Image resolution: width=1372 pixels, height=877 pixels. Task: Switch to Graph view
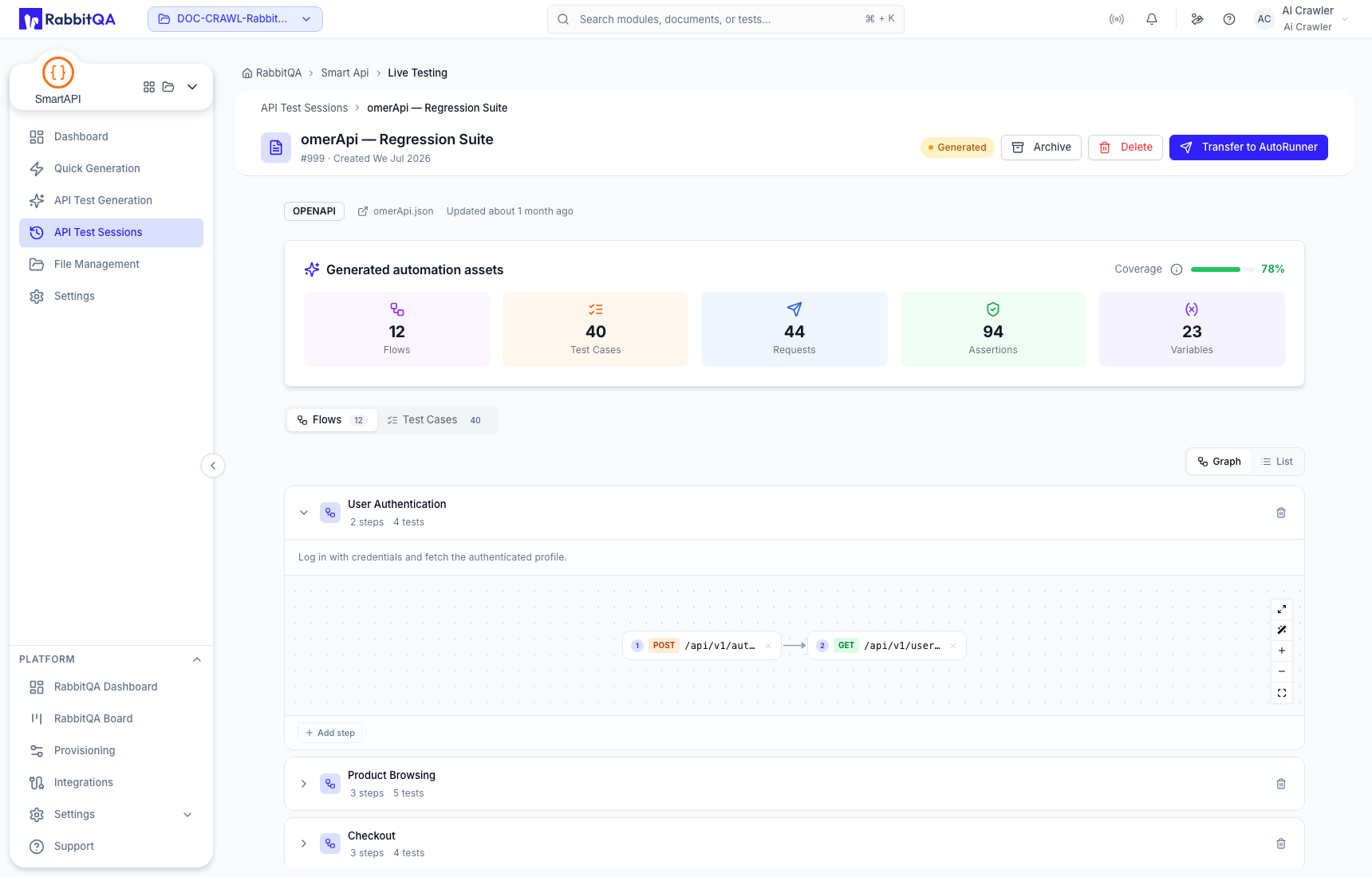click(1219, 462)
